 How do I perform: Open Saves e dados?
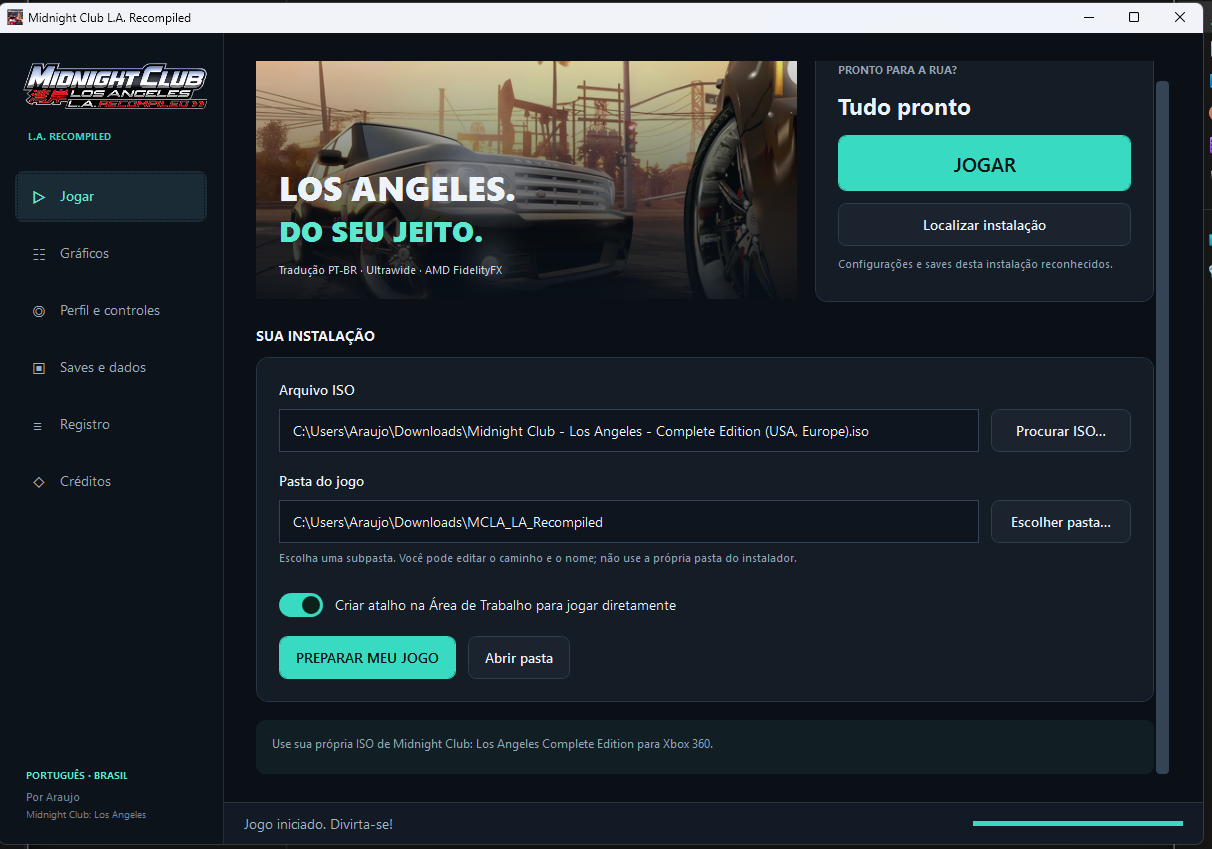point(111,368)
